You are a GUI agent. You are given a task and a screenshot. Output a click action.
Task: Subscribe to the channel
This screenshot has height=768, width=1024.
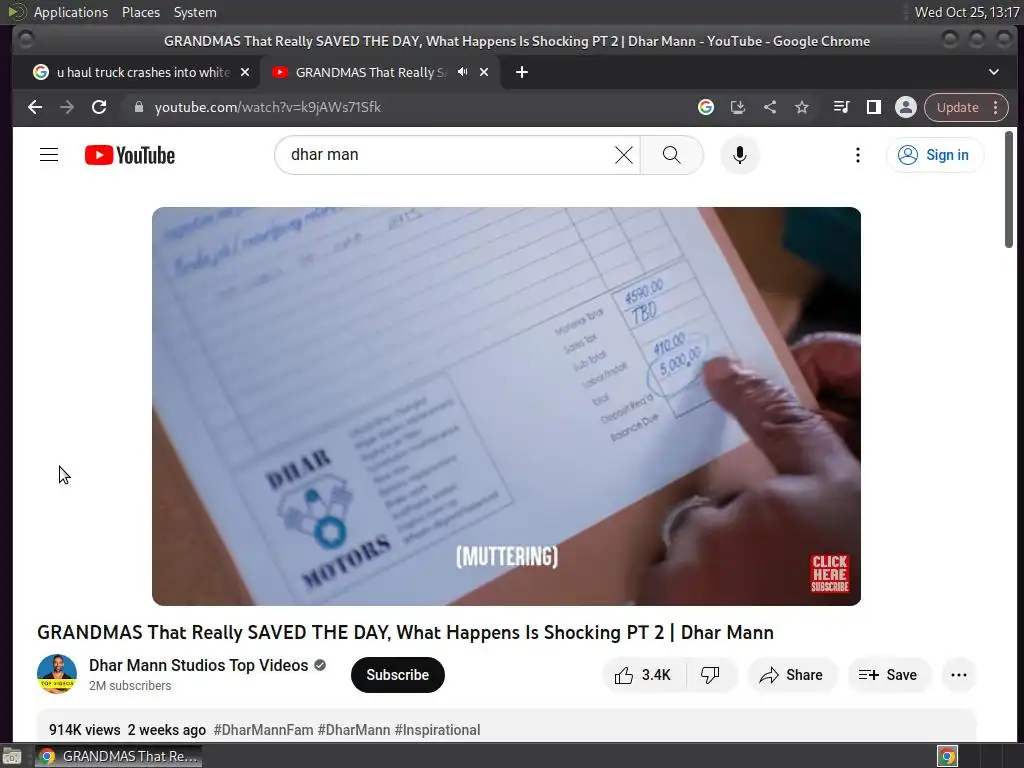point(397,675)
